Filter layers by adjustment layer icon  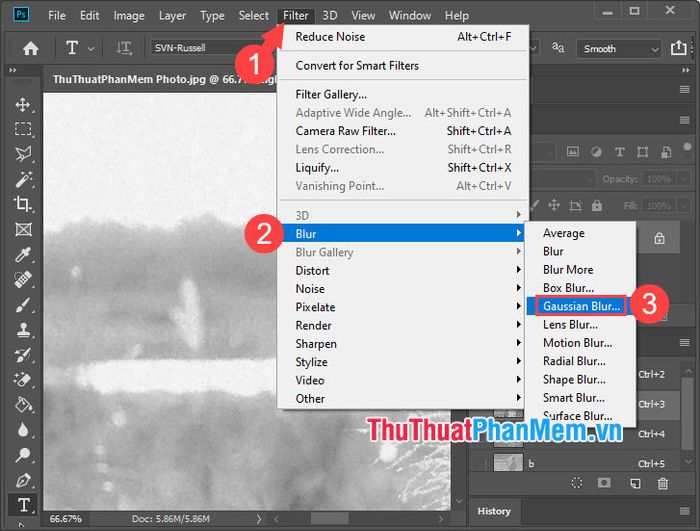596,152
